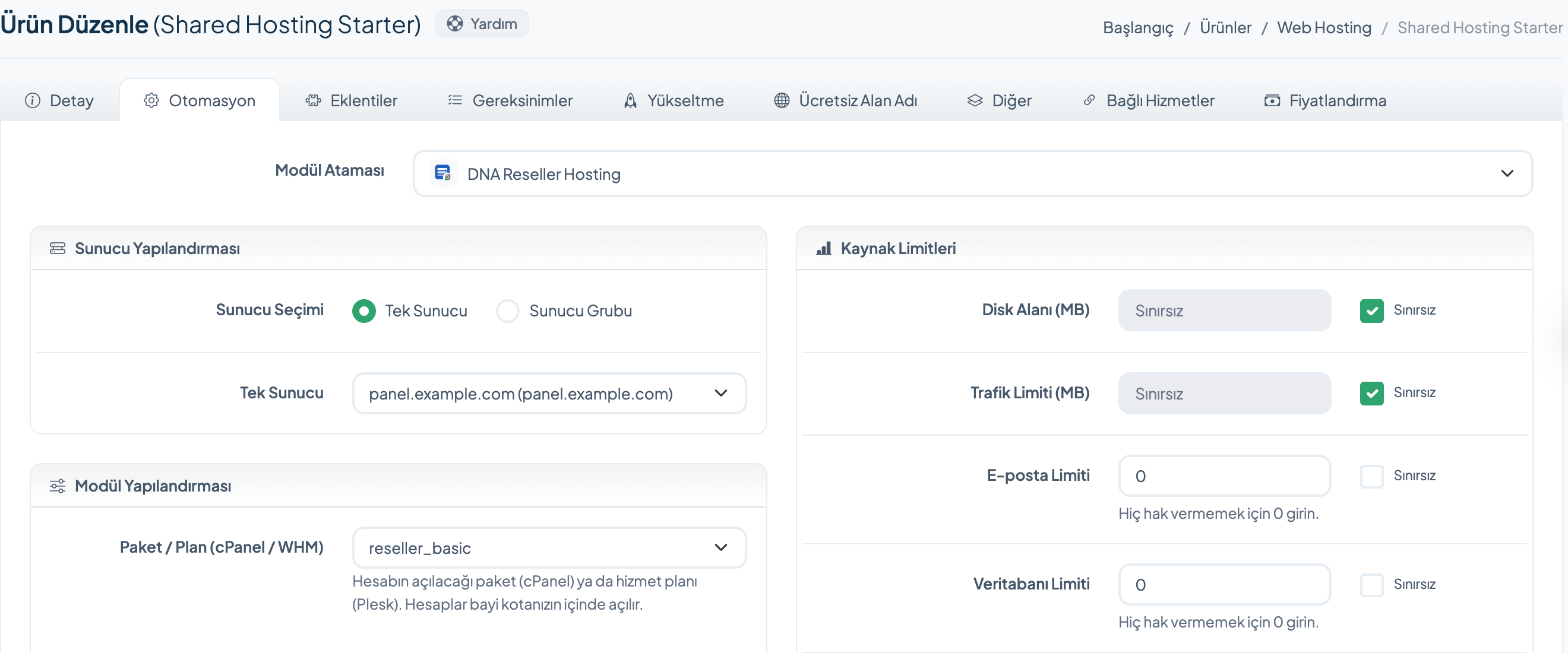Click the chip icon on Eklentiler tab
The image size is (1568, 653).
pos(313,100)
